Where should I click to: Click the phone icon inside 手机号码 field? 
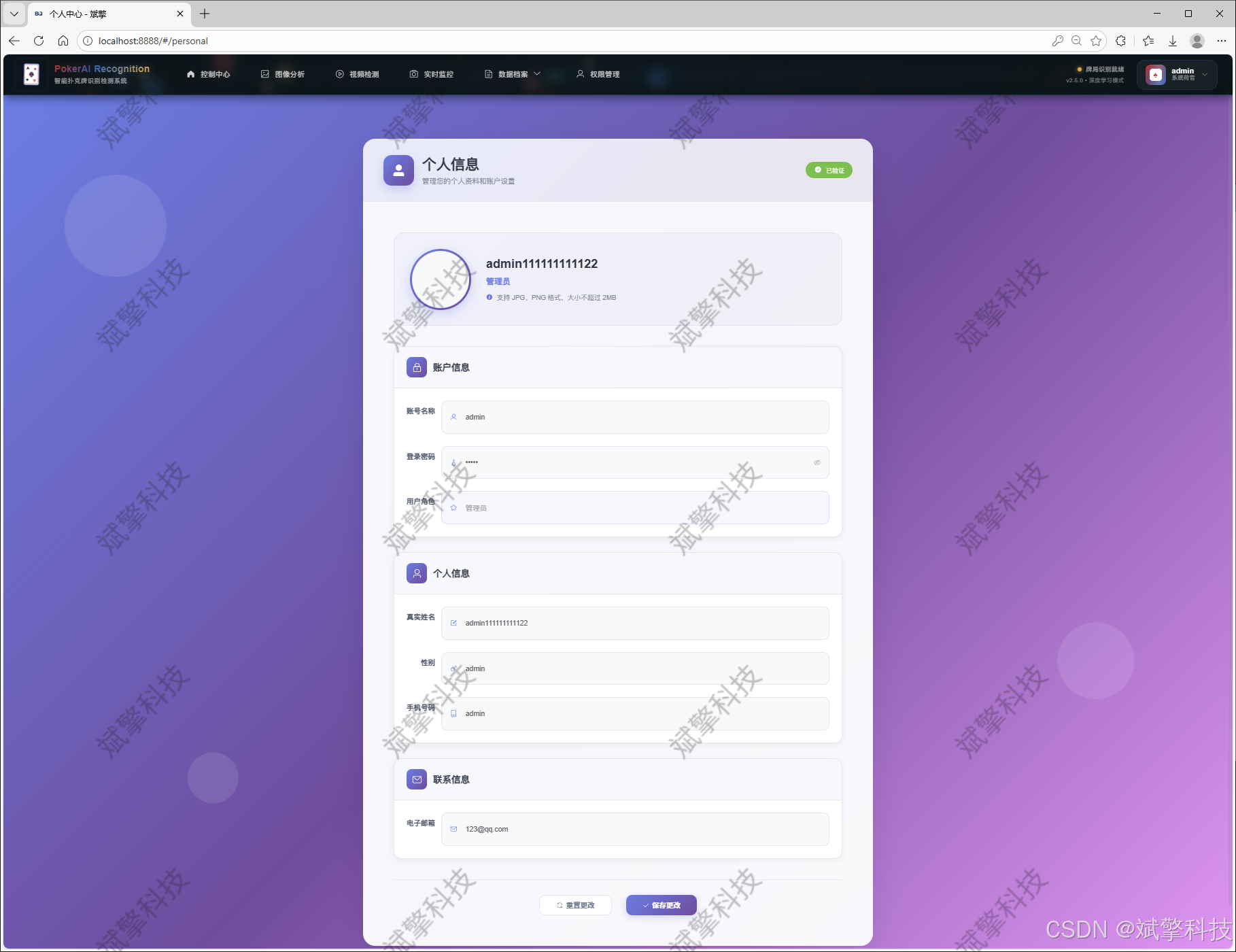click(x=453, y=713)
